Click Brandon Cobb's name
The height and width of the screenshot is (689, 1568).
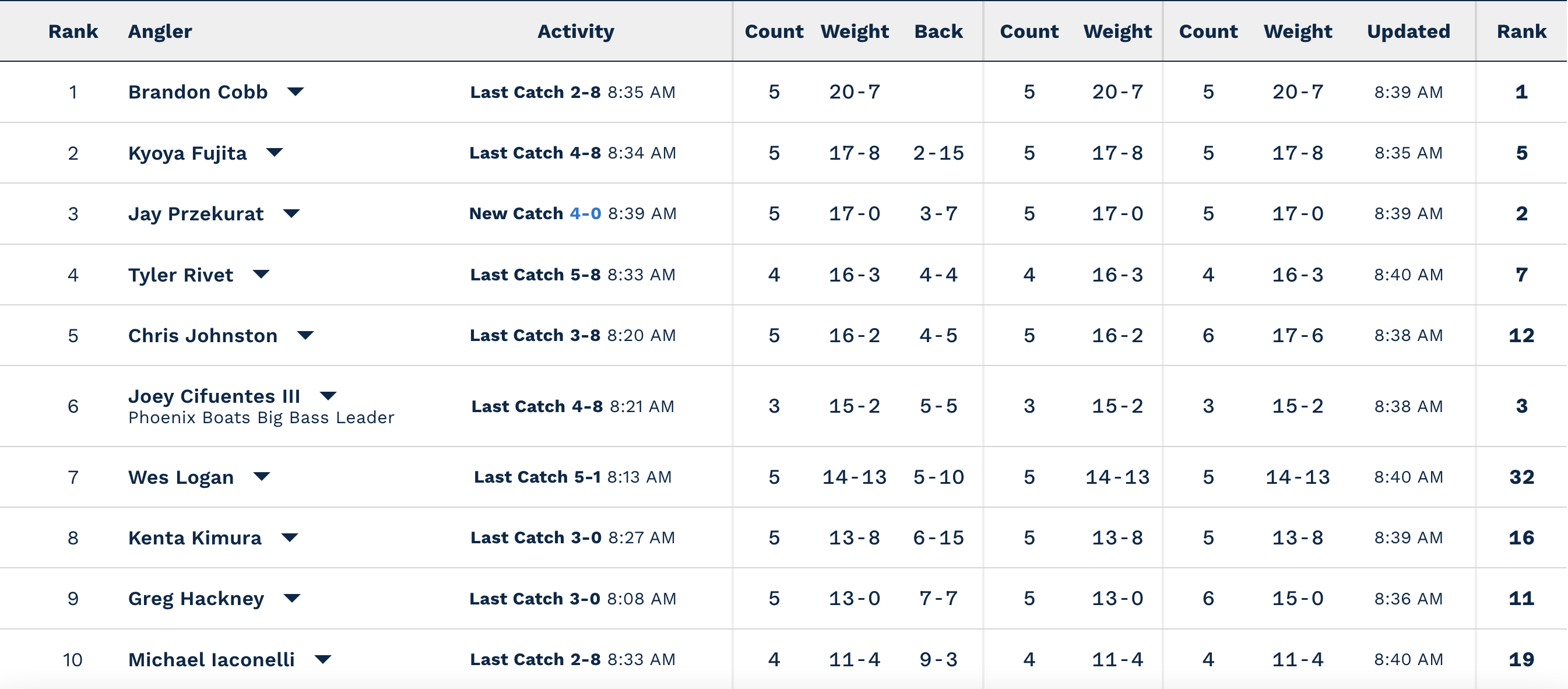coord(198,92)
